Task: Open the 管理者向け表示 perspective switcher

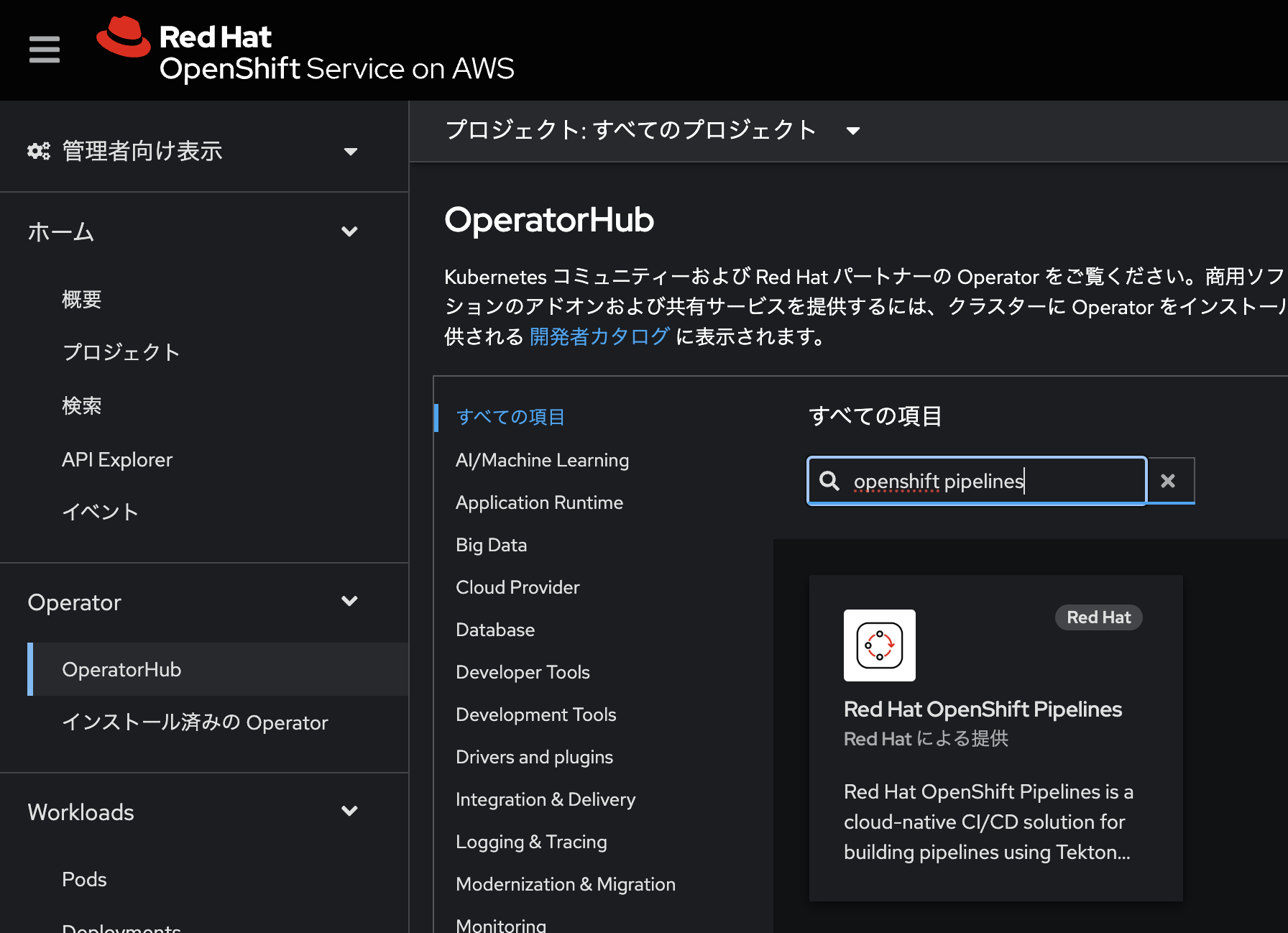Action: point(193,151)
